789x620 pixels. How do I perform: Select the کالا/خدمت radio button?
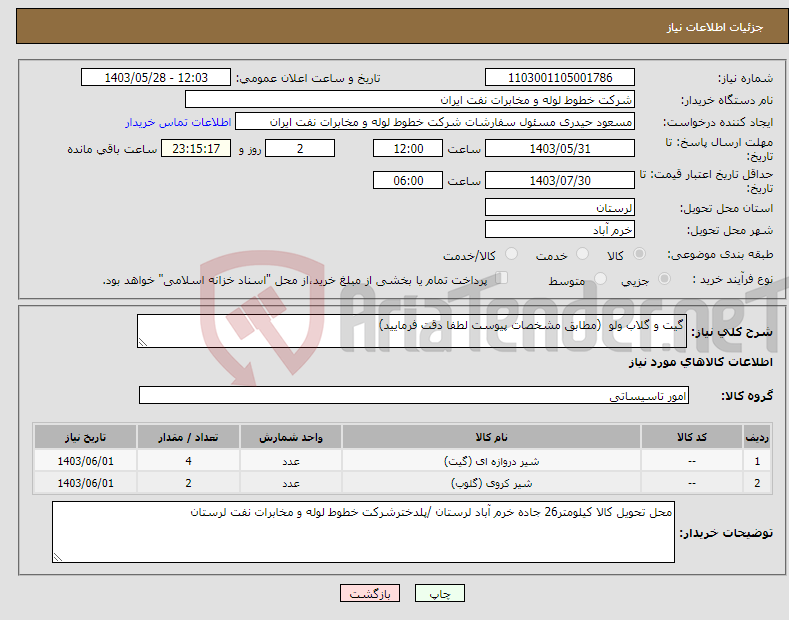[x=511, y=254]
